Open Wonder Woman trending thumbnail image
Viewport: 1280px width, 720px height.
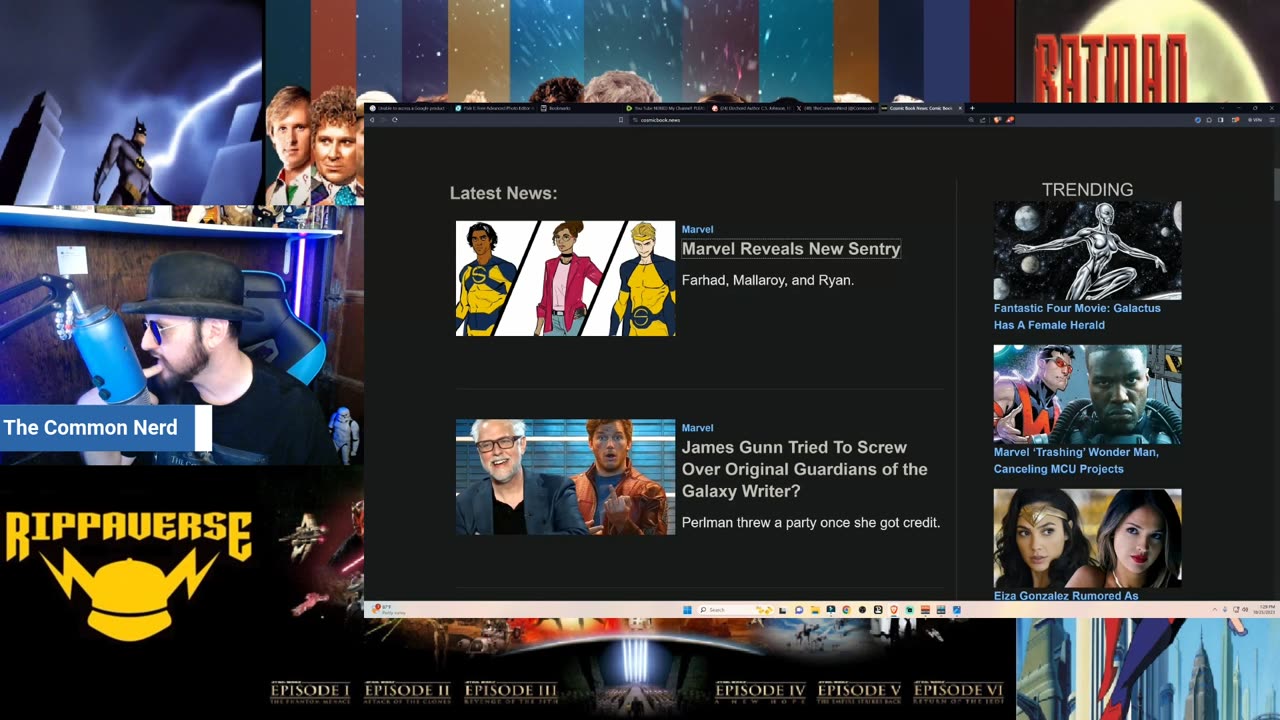(x=1087, y=537)
